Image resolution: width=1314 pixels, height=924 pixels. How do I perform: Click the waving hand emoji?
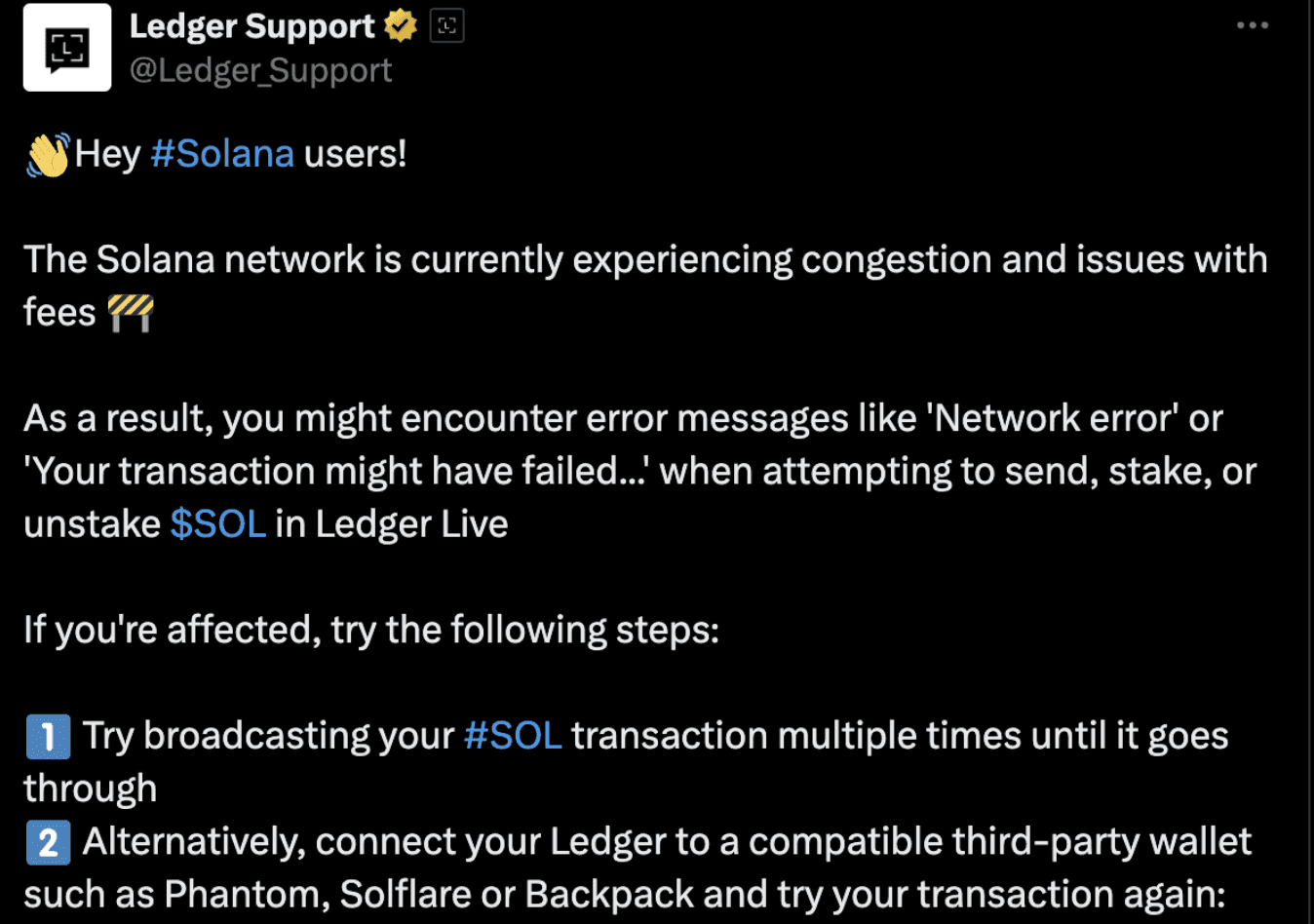(x=49, y=154)
